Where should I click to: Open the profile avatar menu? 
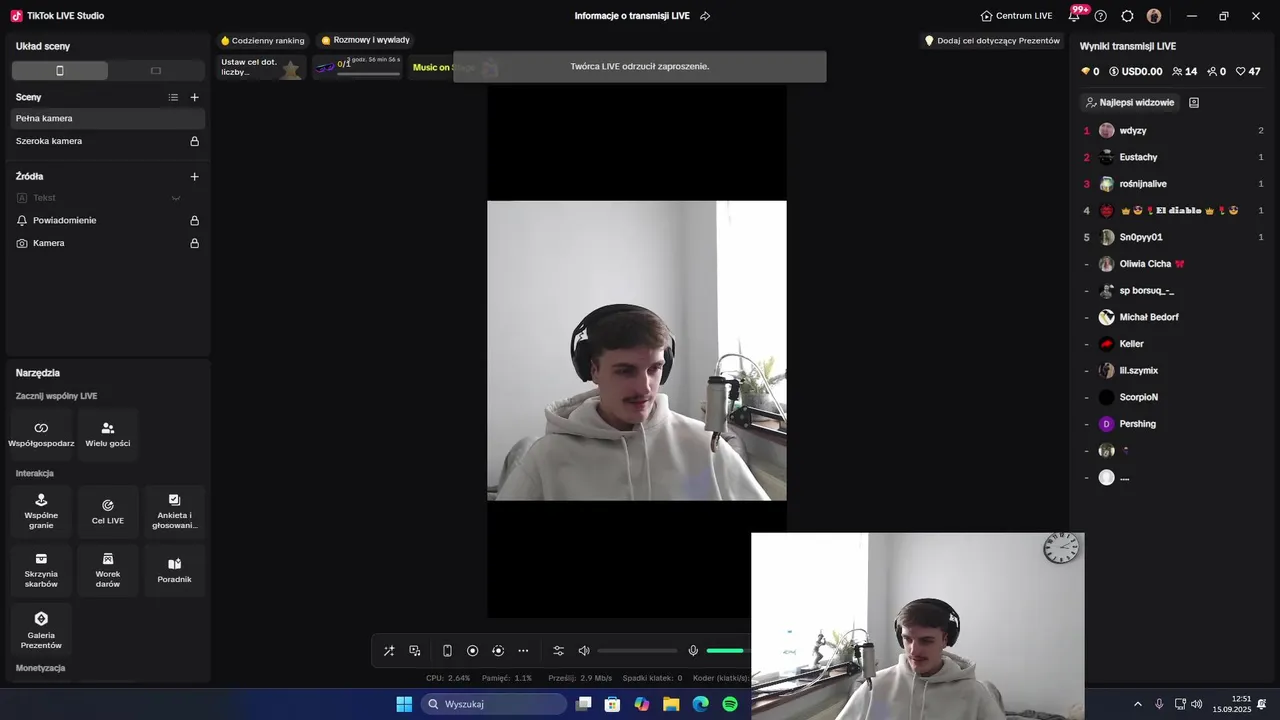point(1154,16)
